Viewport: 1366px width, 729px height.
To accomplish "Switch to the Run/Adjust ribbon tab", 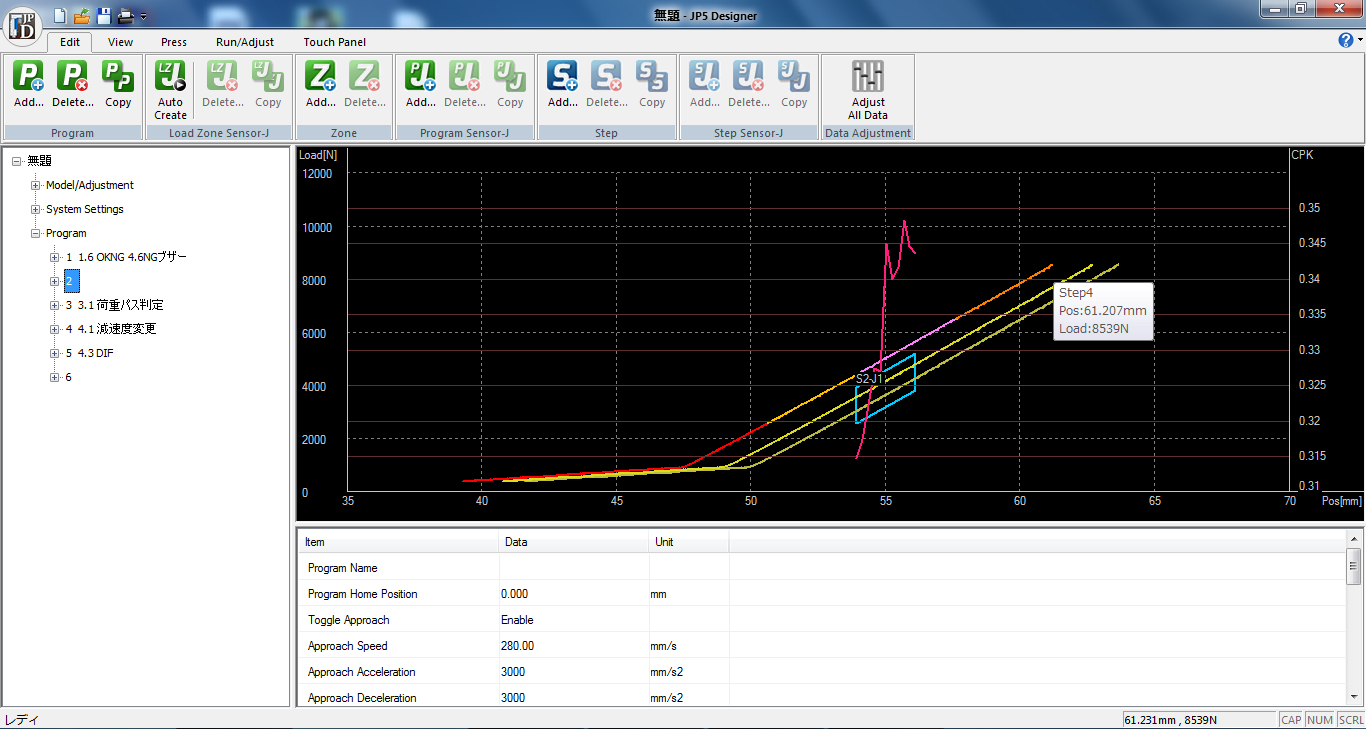I will [x=245, y=42].
